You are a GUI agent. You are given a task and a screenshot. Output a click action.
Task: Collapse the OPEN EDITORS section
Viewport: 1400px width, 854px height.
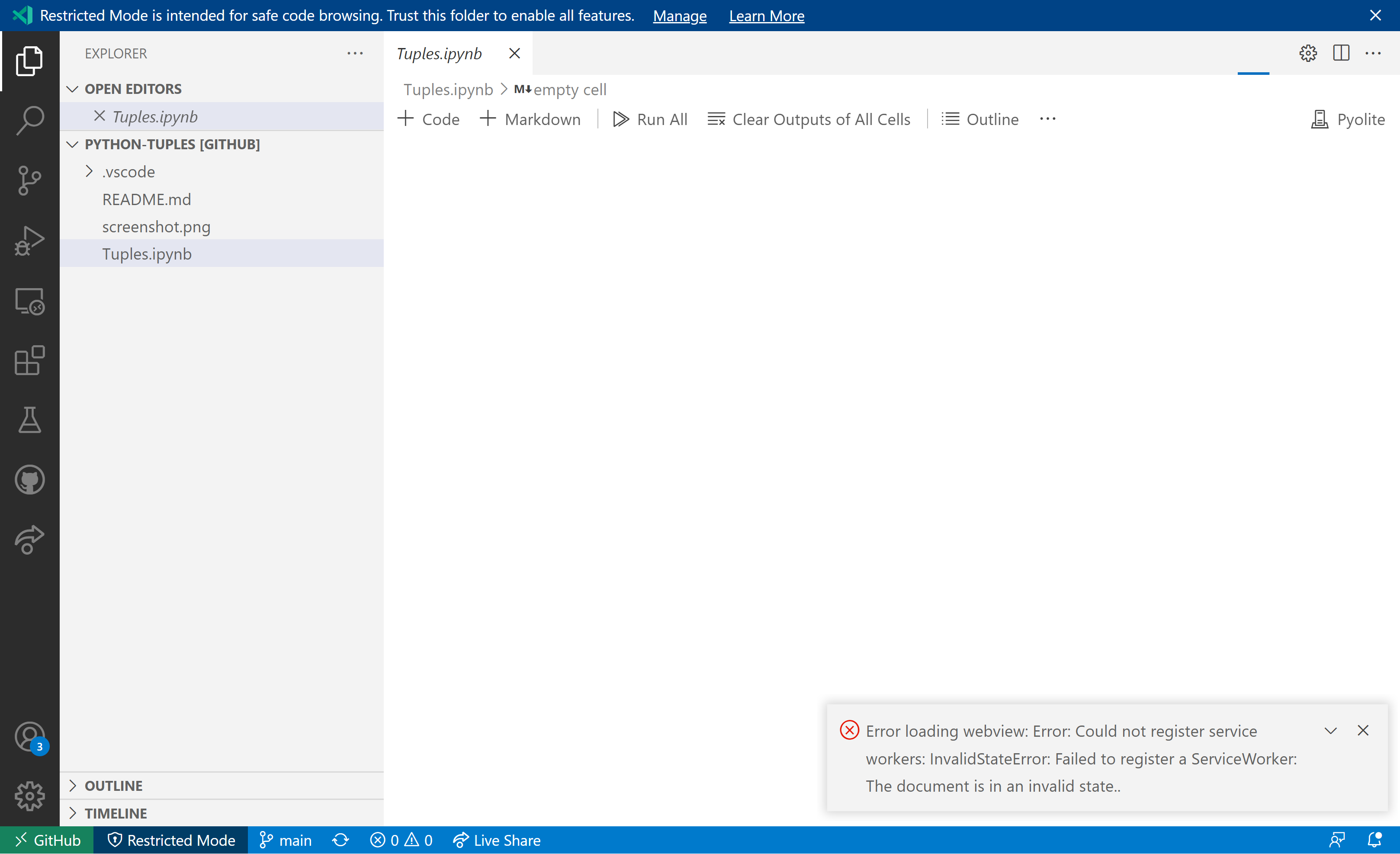pos(72,89)
